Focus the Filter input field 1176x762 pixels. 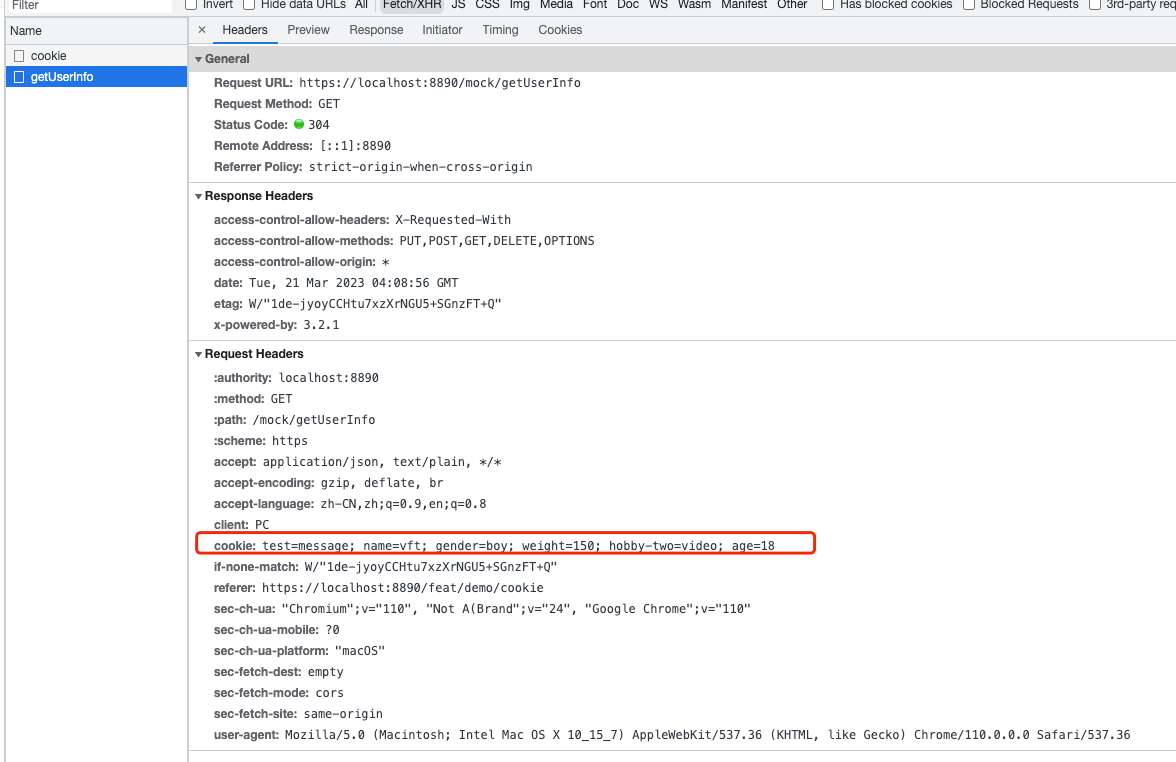click(x=89, y=5)
